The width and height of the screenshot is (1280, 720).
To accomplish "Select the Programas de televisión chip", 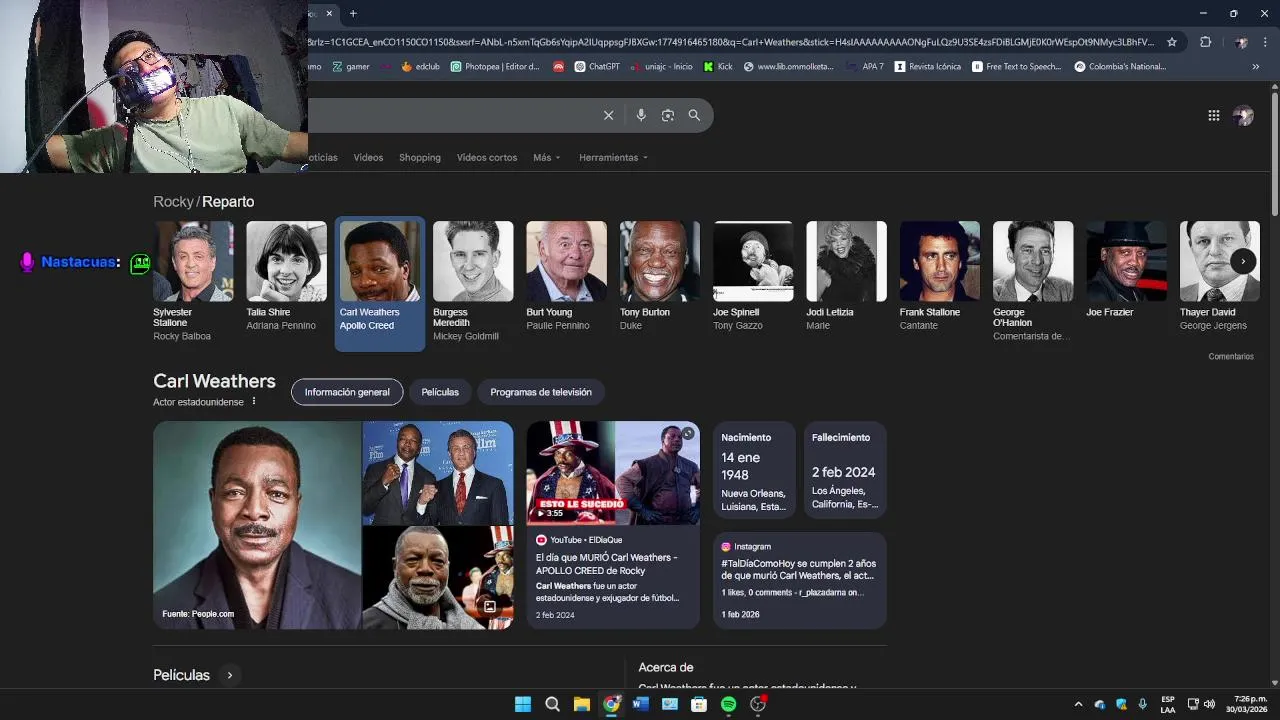I will click(541, 392).
